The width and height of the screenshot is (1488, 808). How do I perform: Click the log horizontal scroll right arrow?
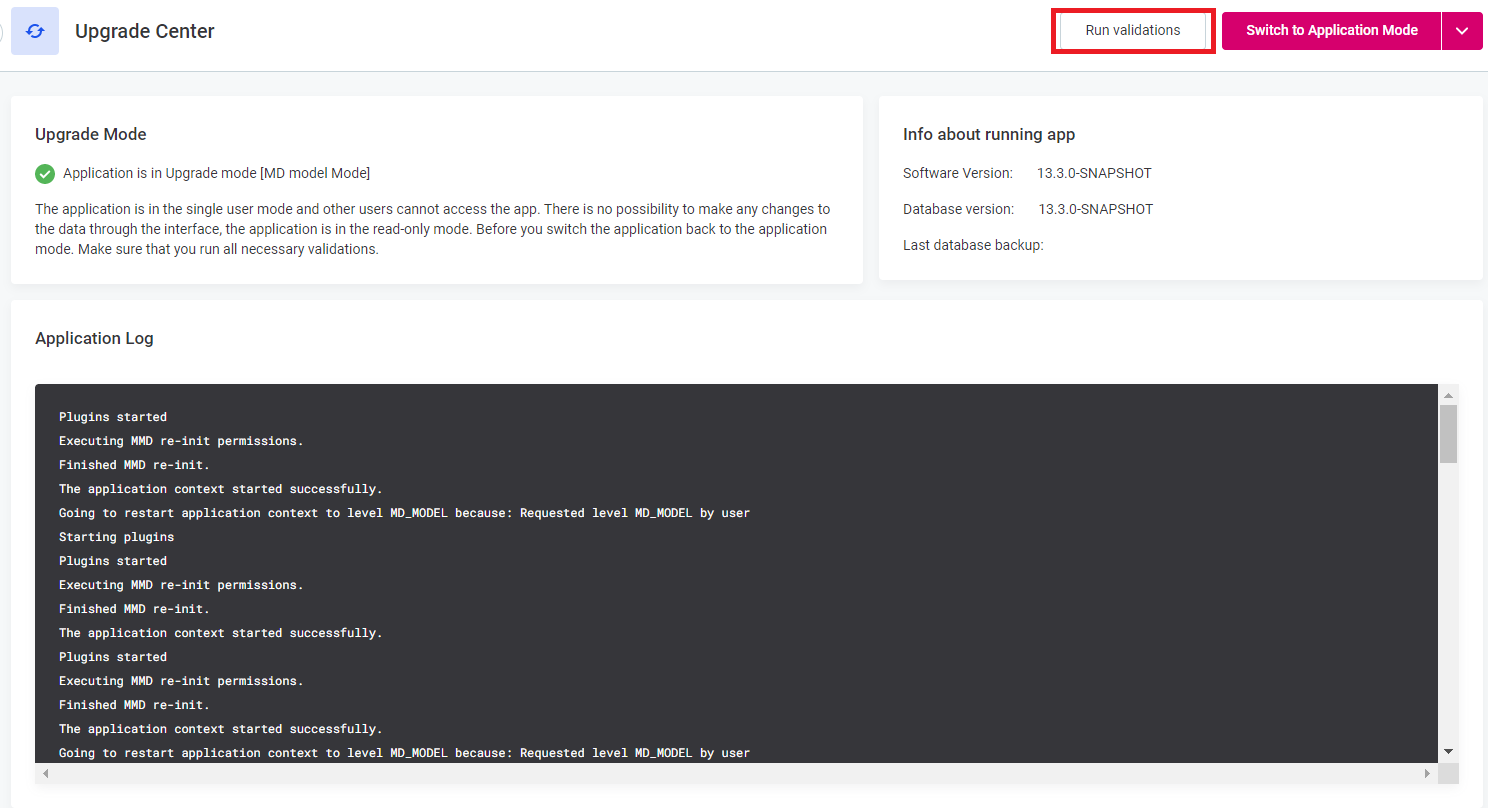point(1428,774)
